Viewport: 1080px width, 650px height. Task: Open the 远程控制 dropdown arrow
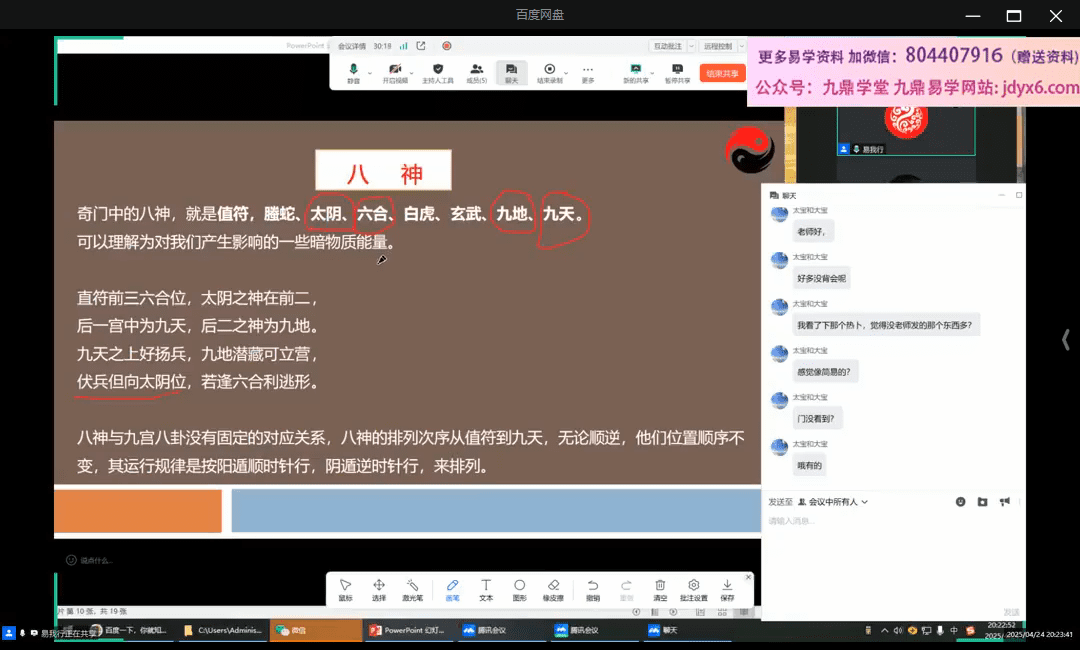[738, 46]
